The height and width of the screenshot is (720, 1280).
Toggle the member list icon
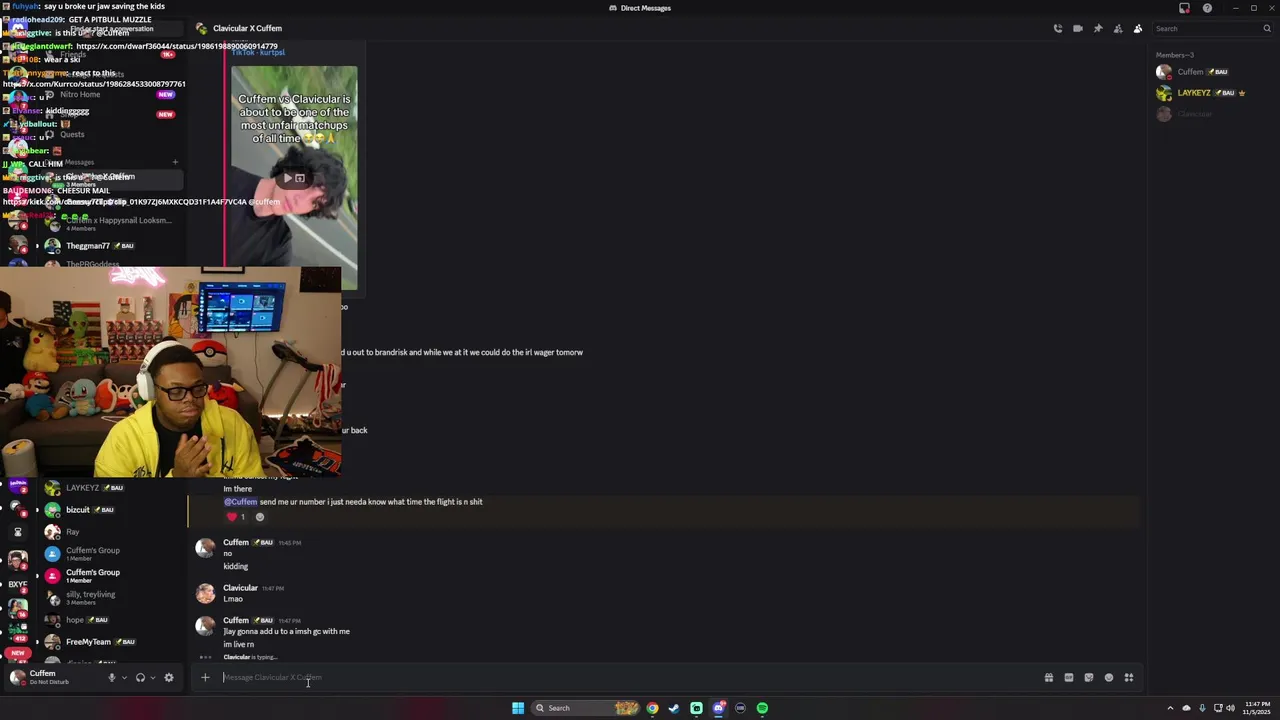[1138, 28]
